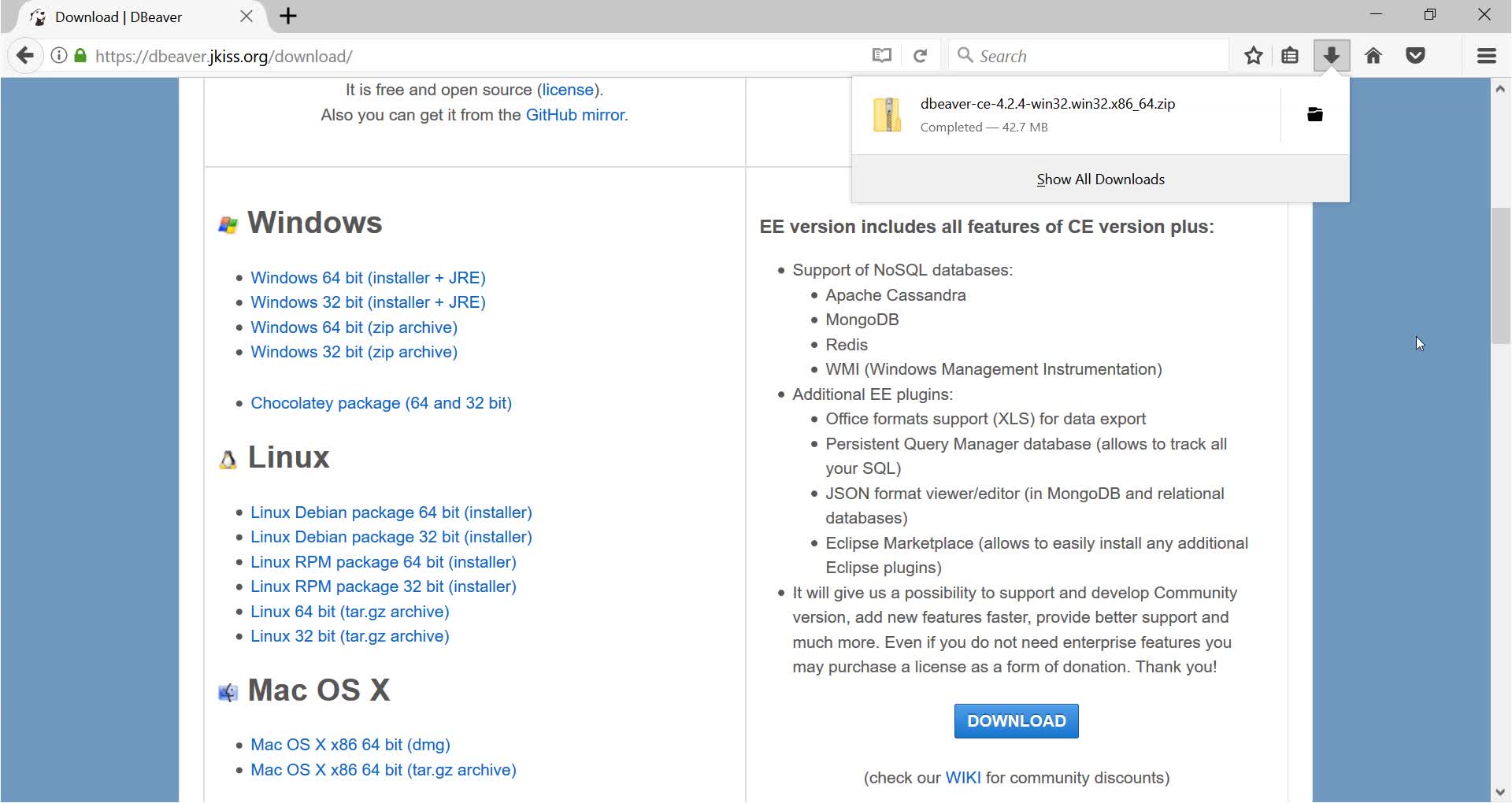Click the DOWNLOAD button for EE version
The width and height of the screenshot is (1512, 803).
click(x=1016, y=720)
